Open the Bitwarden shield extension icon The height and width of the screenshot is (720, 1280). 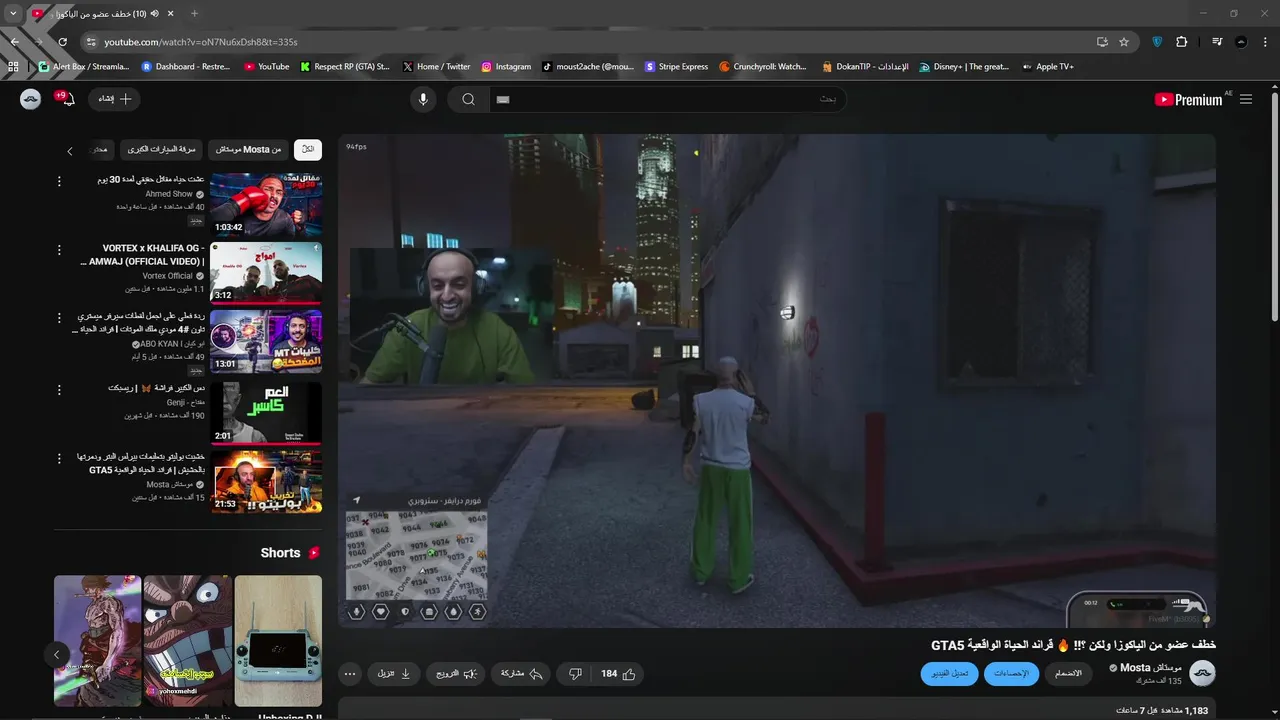1158,42
